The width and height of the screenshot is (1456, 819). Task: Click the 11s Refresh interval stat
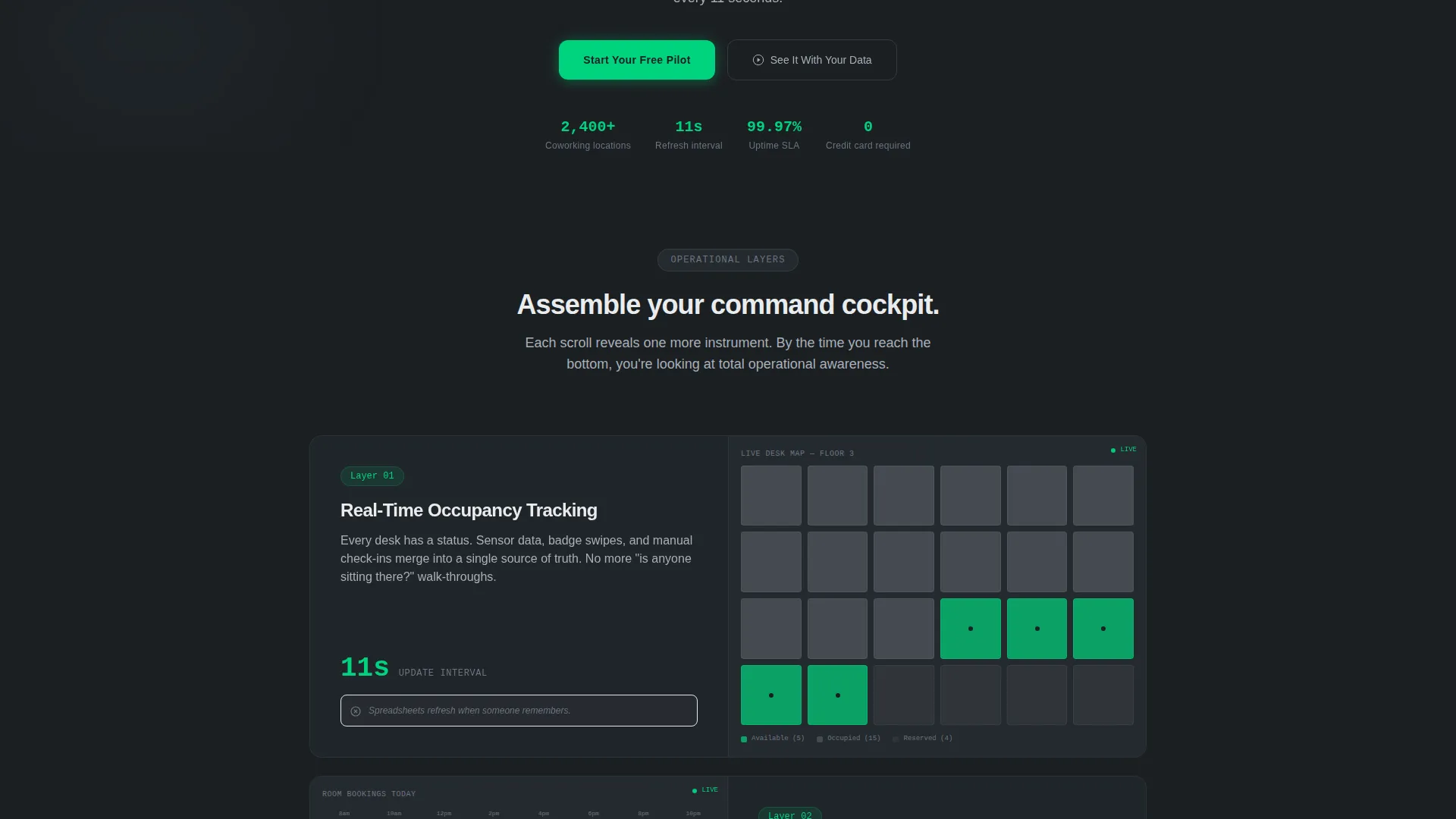[x=689, y=135]
